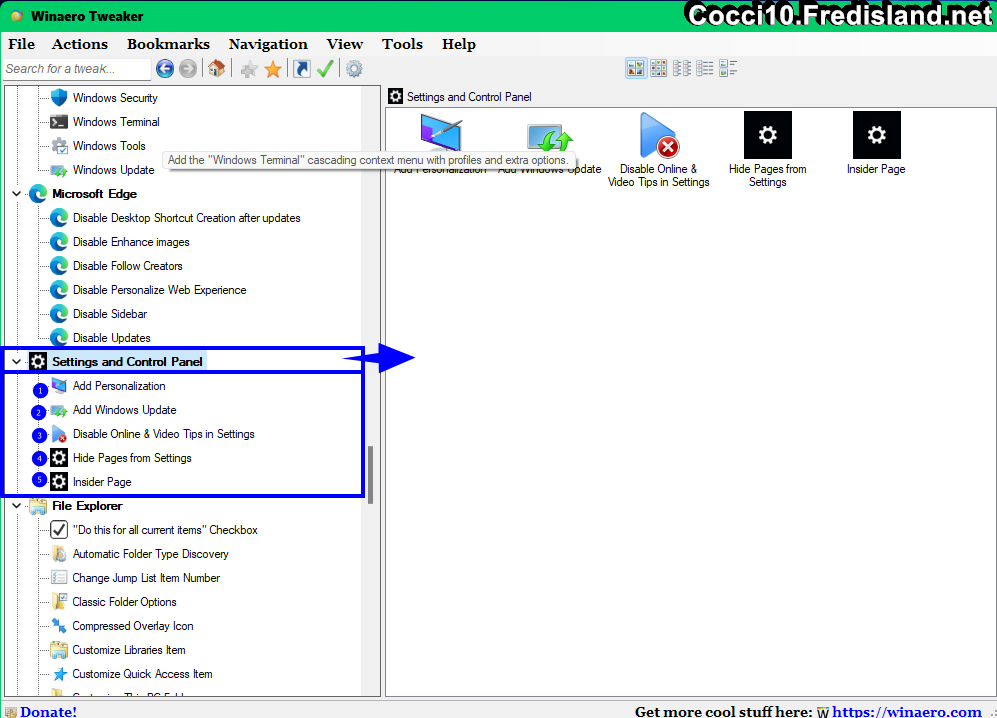Switch to list view mode

tap(705, 68)
